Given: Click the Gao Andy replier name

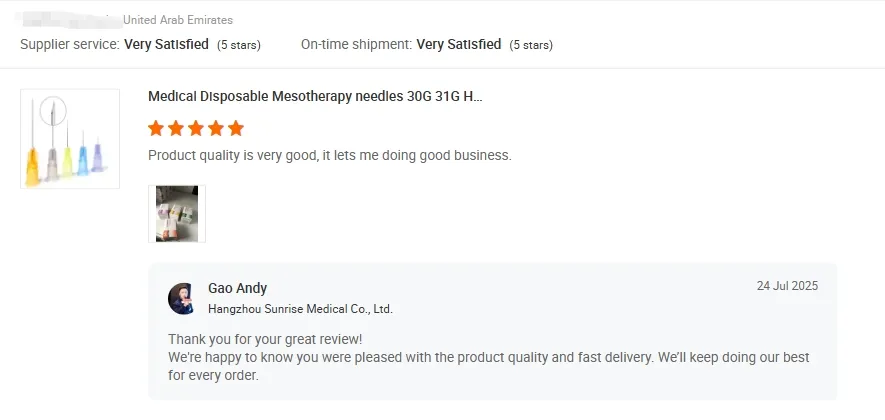Looking at the screenshot, I should click(237, 288).
